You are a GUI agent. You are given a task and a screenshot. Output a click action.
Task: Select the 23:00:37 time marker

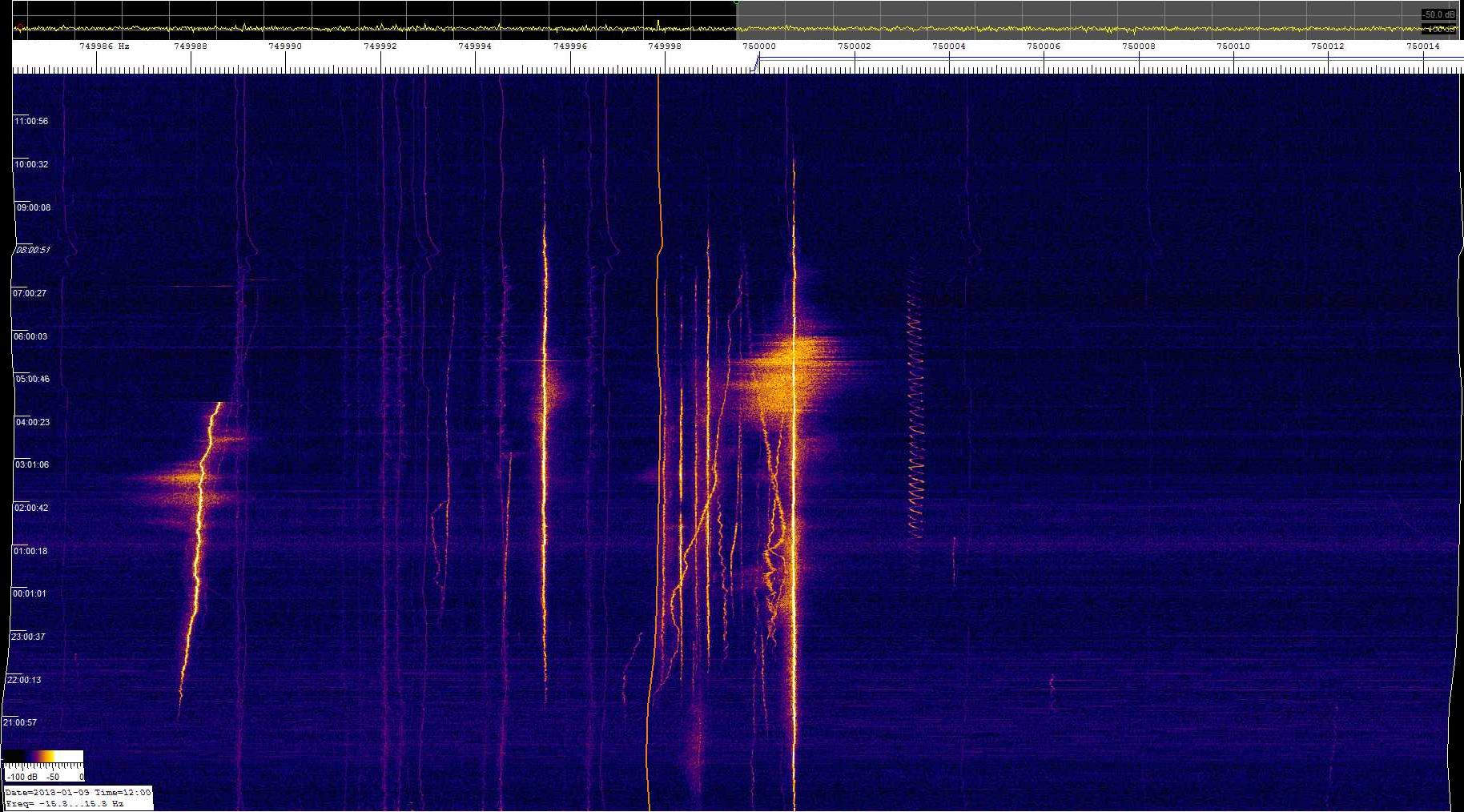[x=28, y=637]
